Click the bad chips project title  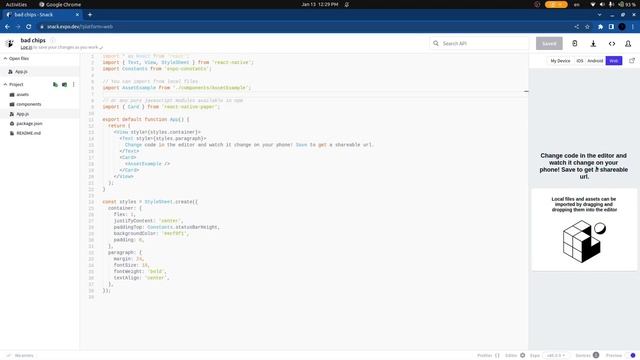[33, 40]
